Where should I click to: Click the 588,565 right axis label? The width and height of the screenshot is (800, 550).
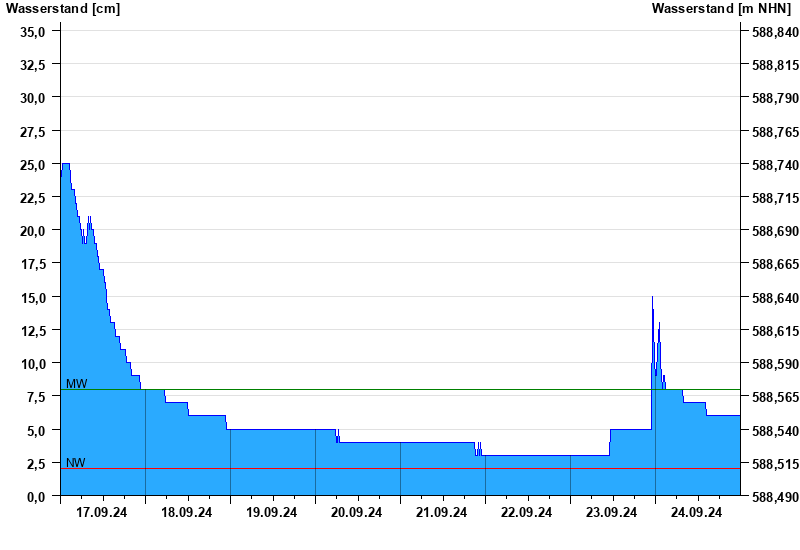tap(776, 397)
